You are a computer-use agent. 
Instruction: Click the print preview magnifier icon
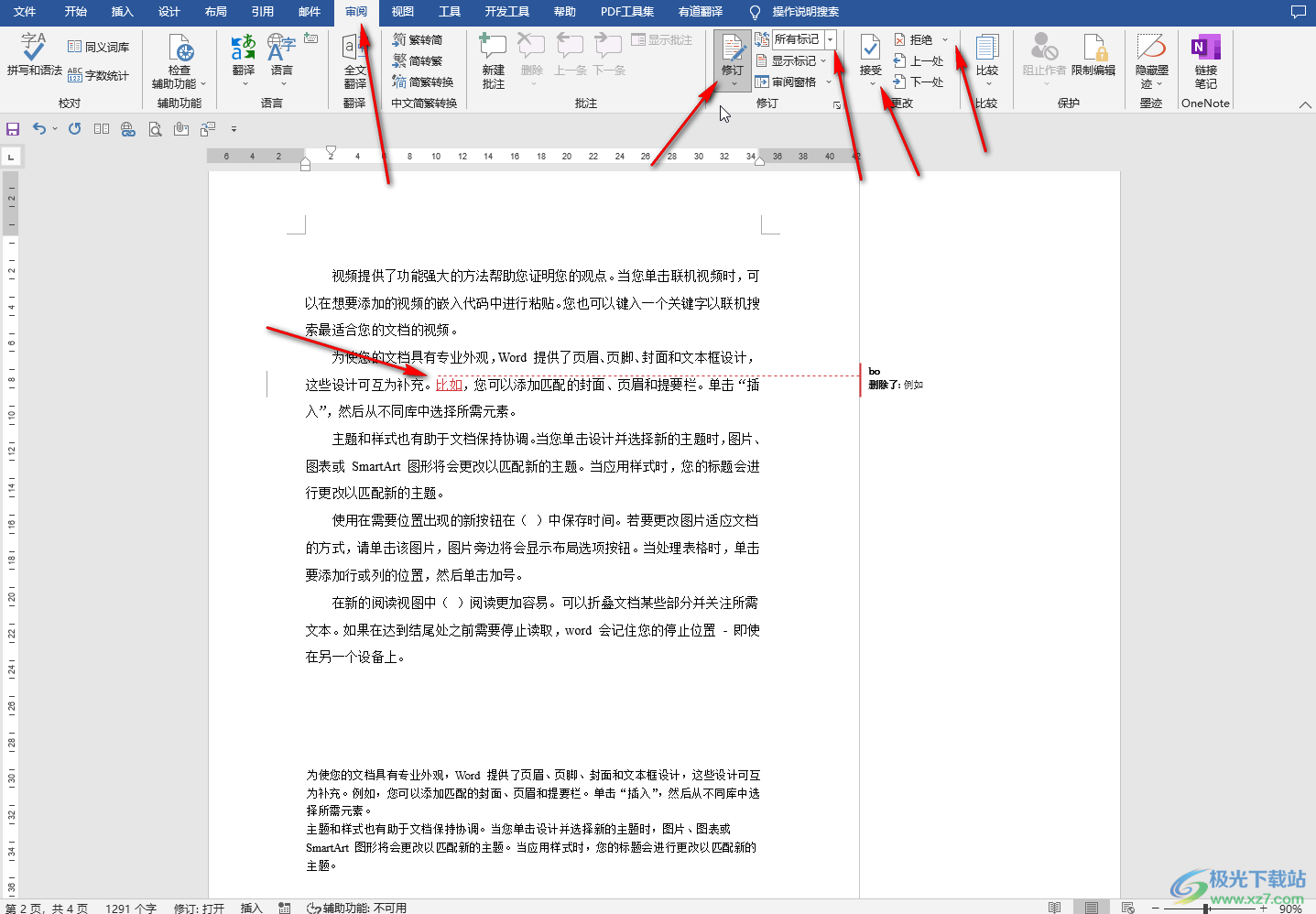tap(155, 129)
